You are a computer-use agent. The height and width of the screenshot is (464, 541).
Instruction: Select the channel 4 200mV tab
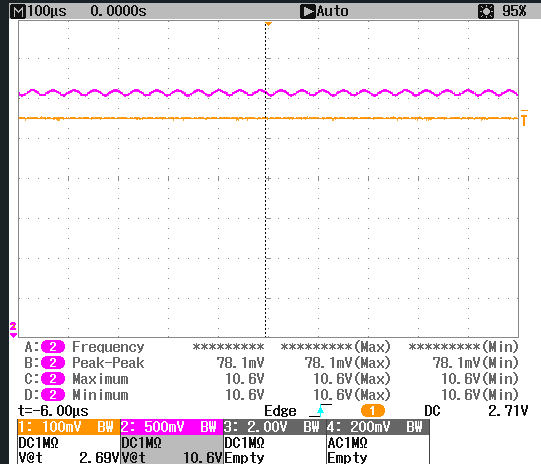tap(378, 427)
